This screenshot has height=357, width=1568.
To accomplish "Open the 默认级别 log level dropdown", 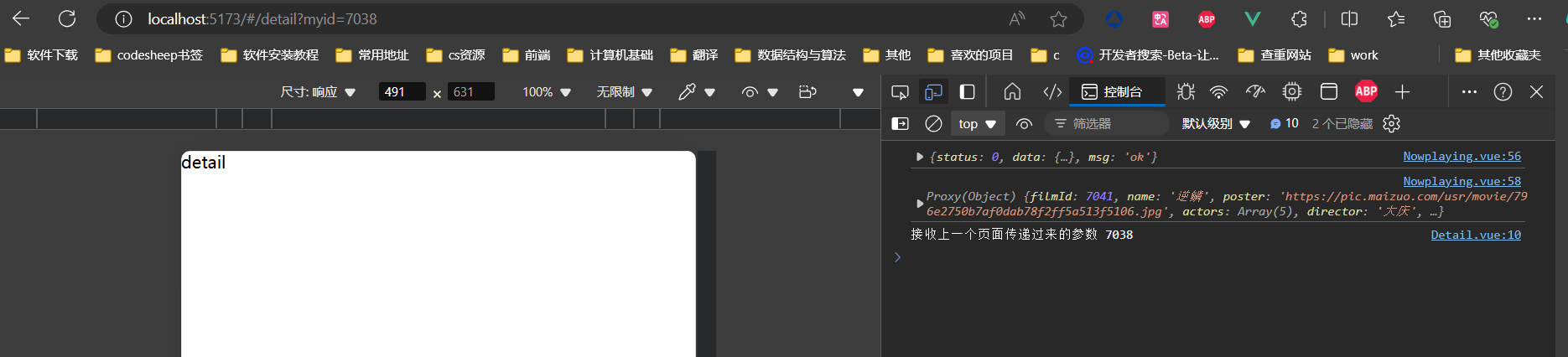I will point(1216,123).
